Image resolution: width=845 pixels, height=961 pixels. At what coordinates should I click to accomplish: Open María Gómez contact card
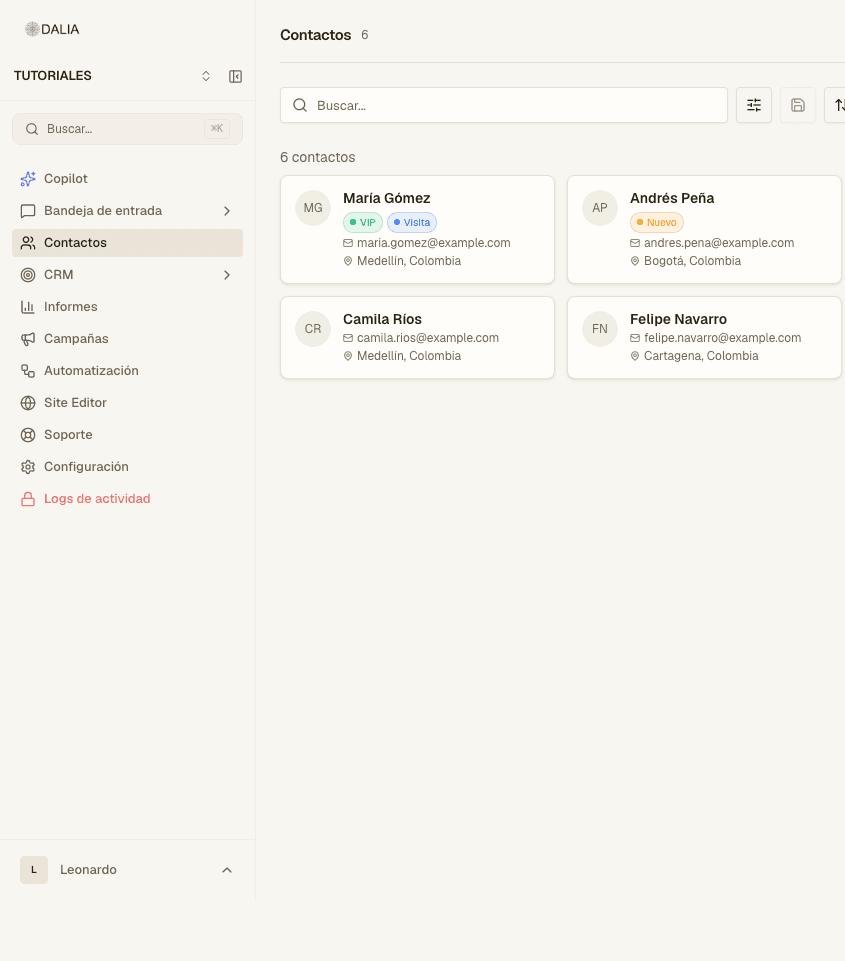(417, 230)
